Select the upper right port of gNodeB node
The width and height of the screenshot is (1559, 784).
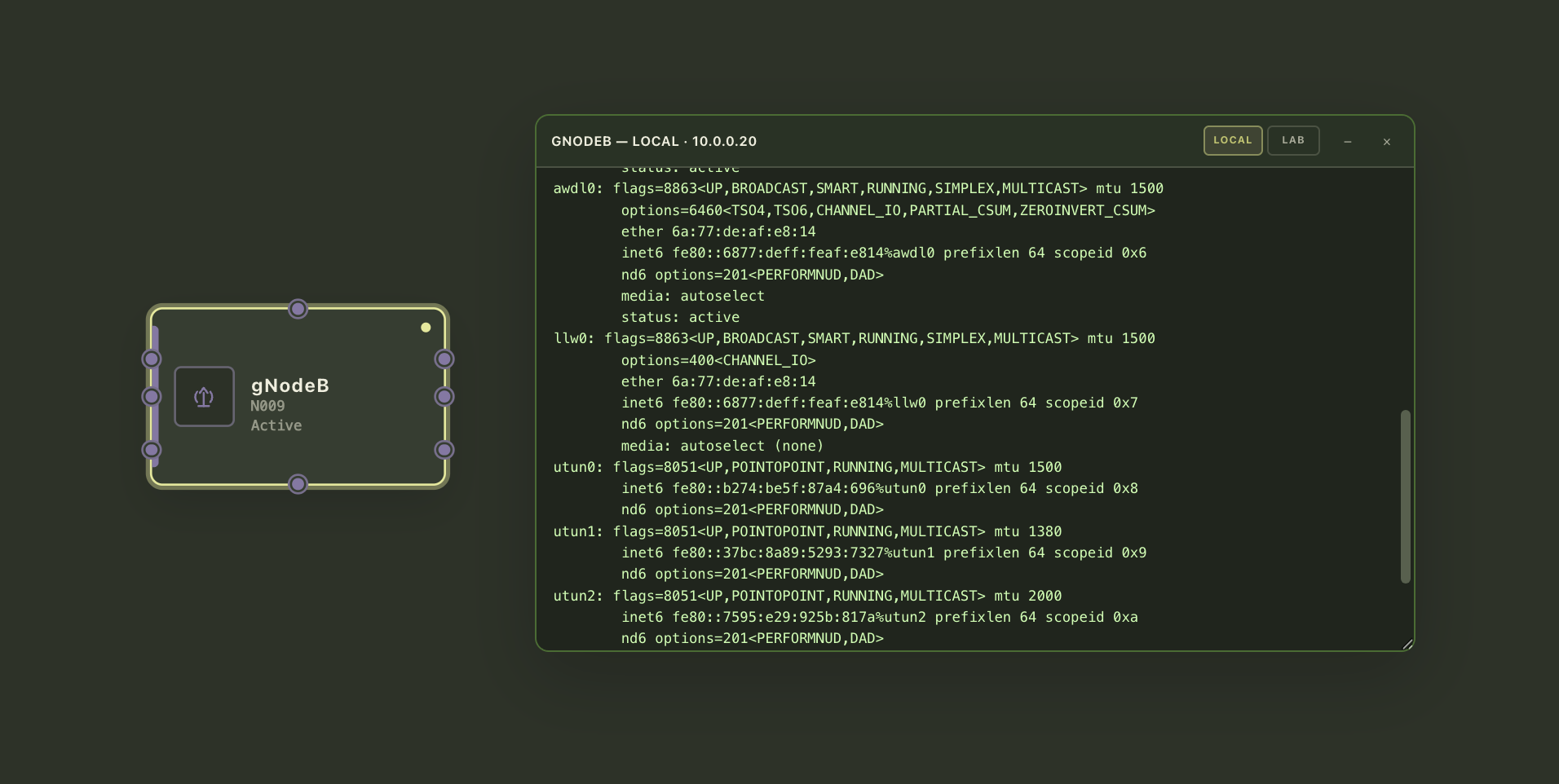click(444, 359)
